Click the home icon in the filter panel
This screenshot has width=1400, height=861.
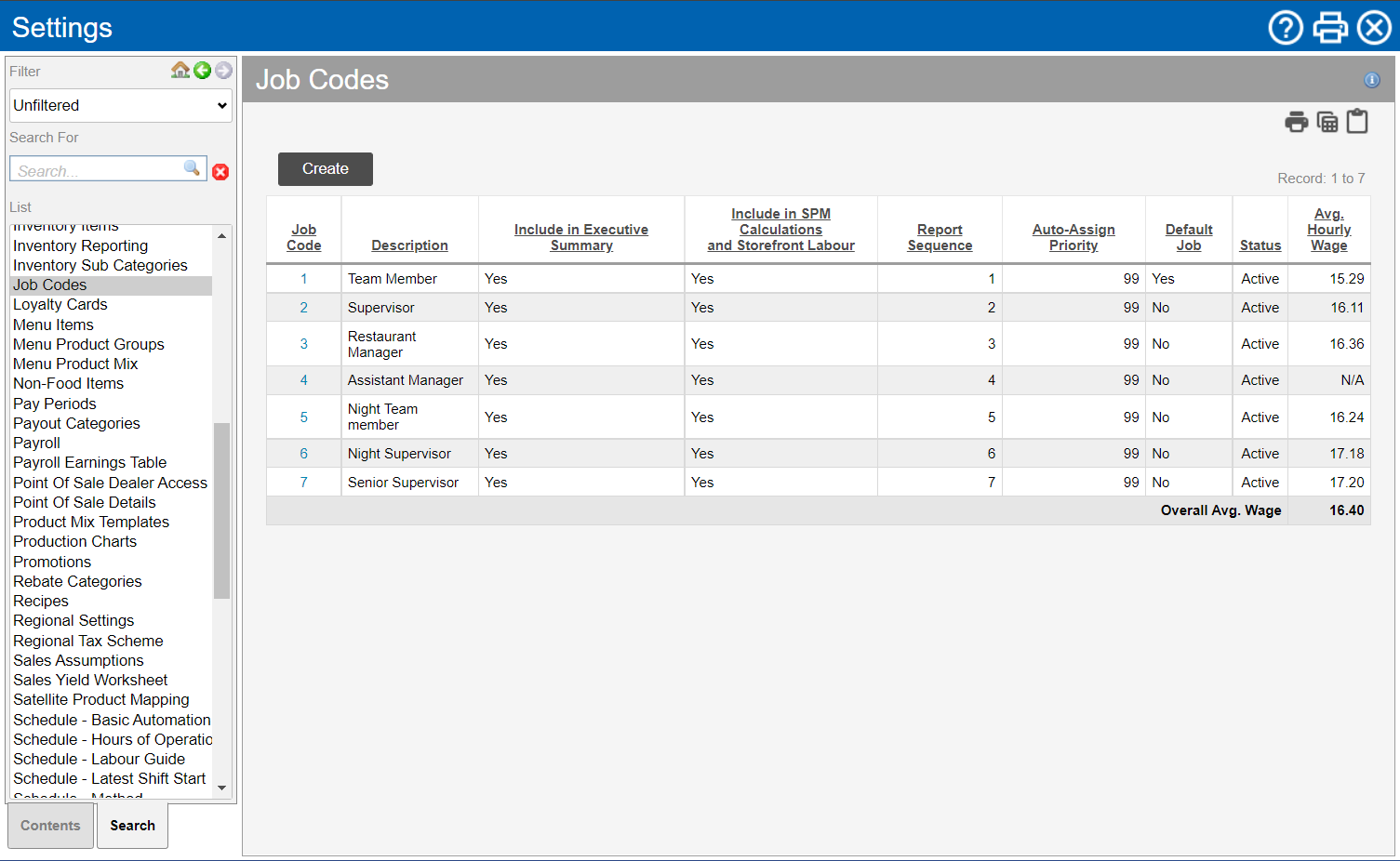click(x=180, y=70)
